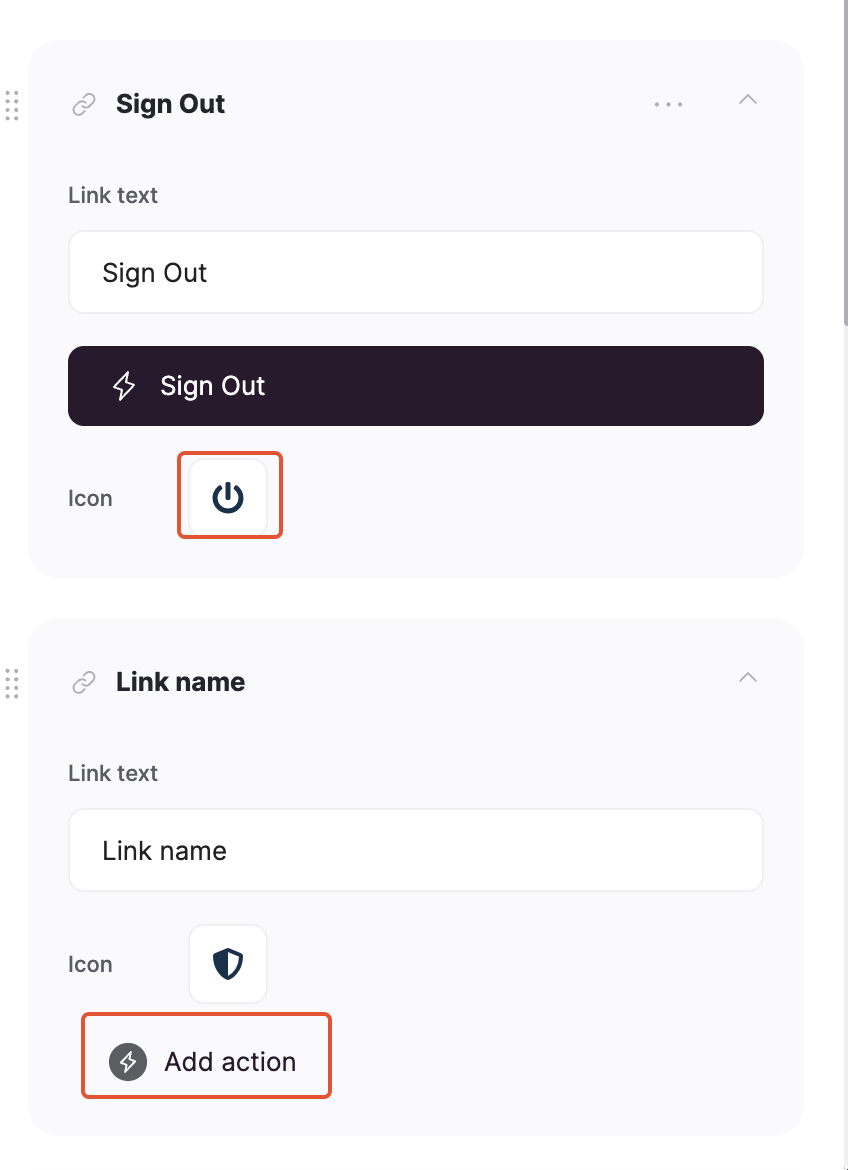Click the lightning icon inside Add action

point(127,1061)
